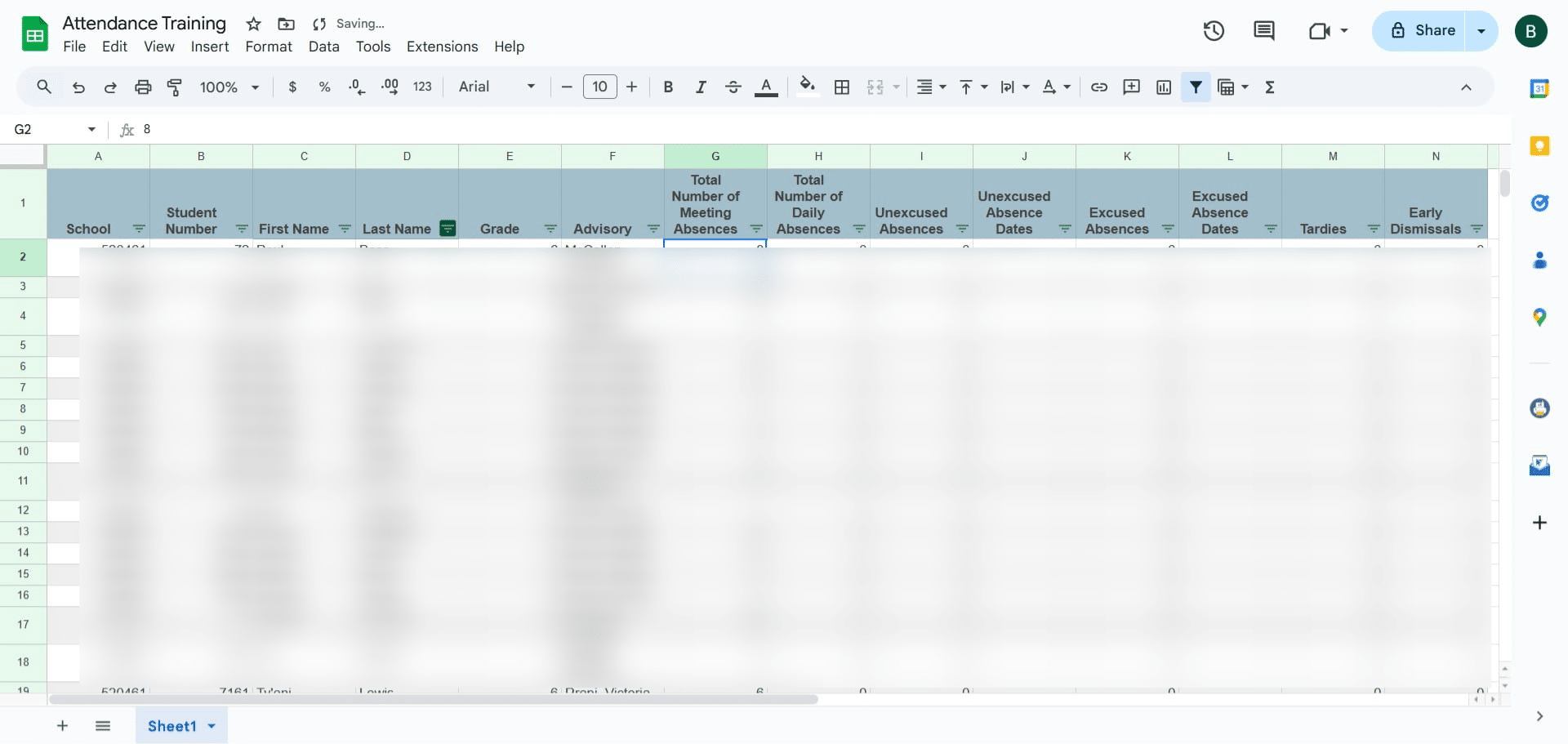Open the functions sigma menu
Image resolution: width=1568 pixels, height=744 pixels.
pos(1270,87)
